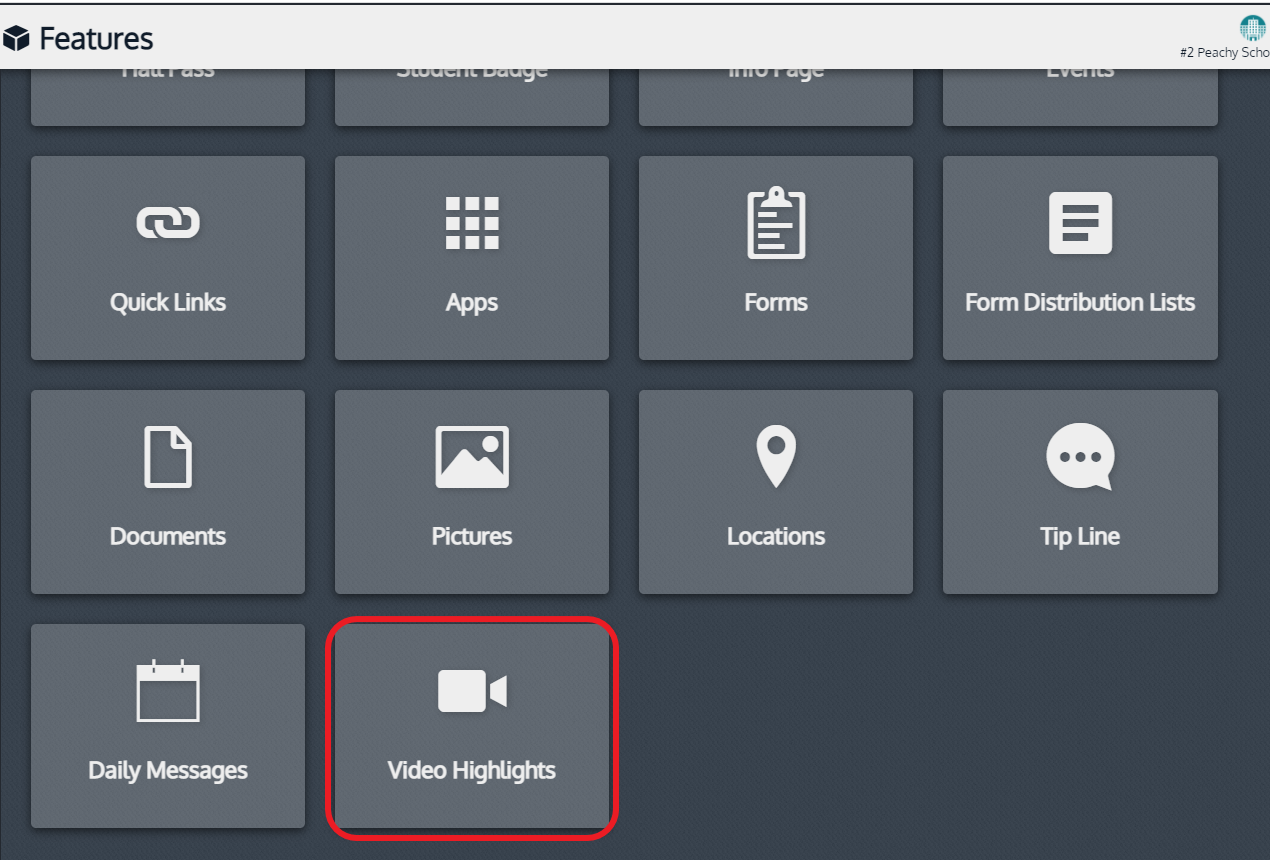Viewport: 1270px width, 860px height.
Task: Select the partially hidden Student Badge tile
Action: (472, 98)
